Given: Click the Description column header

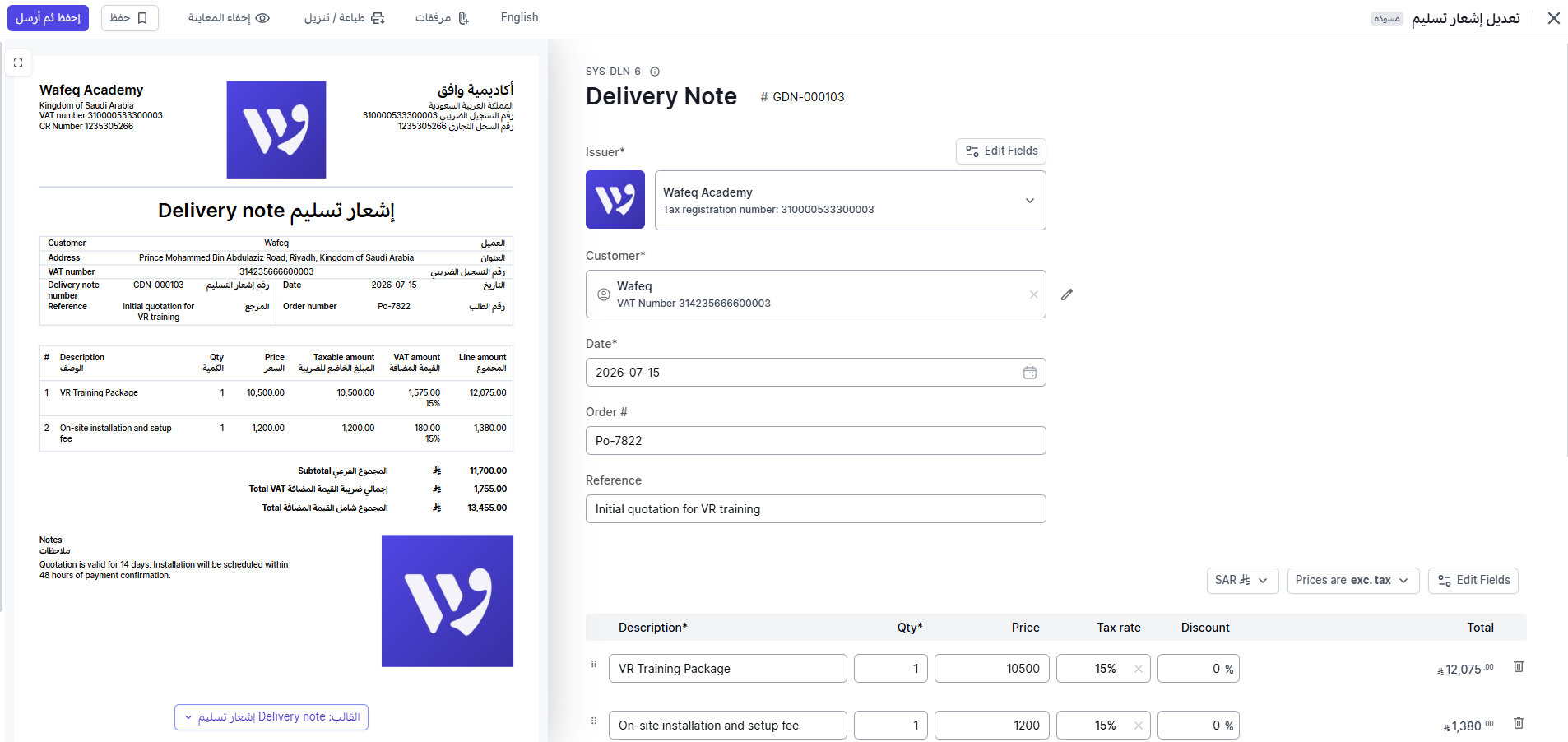Looking at the screenshot, I should tap(653, 628).
